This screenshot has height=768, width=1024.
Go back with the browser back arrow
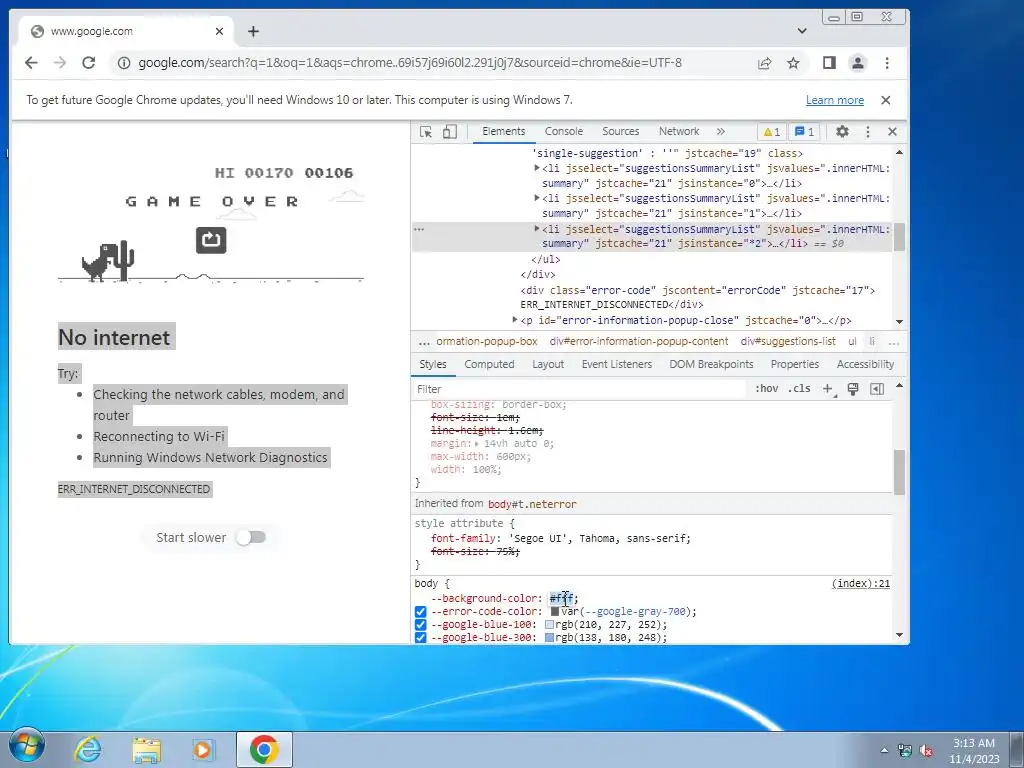(31, 63)
